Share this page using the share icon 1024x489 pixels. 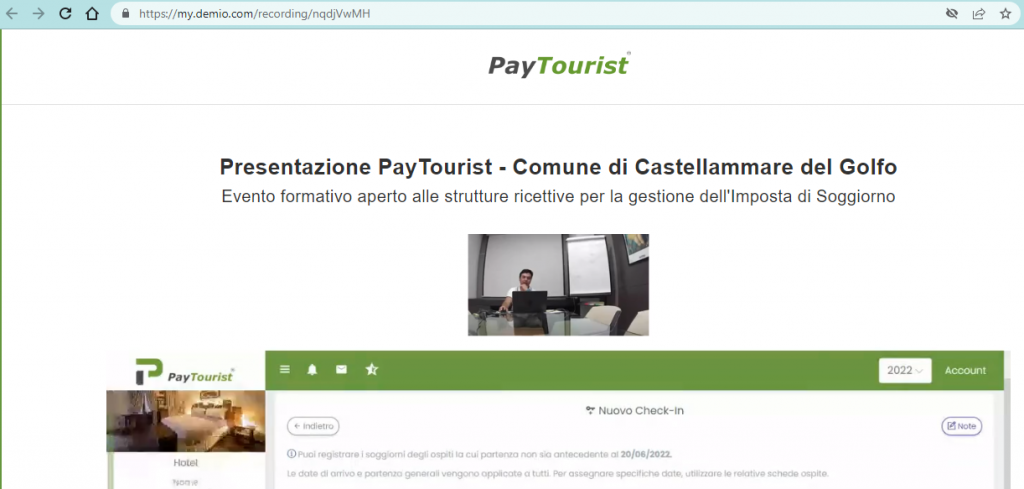pos(978,14)
